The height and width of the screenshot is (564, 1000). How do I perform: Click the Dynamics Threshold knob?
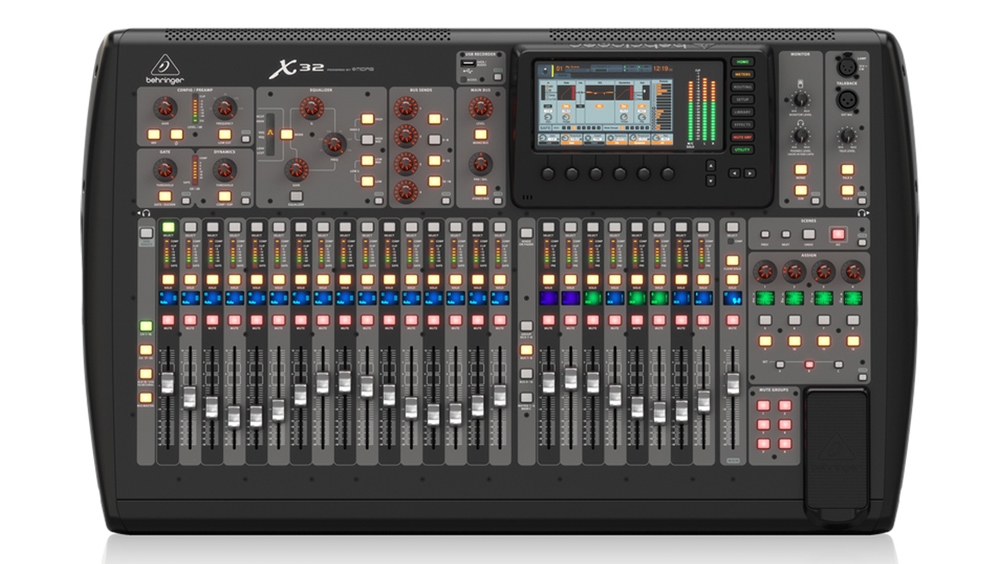pyautogui.click(x=224, y=170)
